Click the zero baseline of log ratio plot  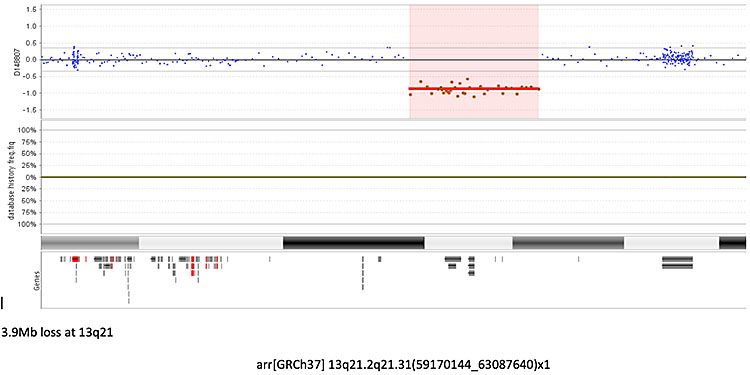point(393,59)
